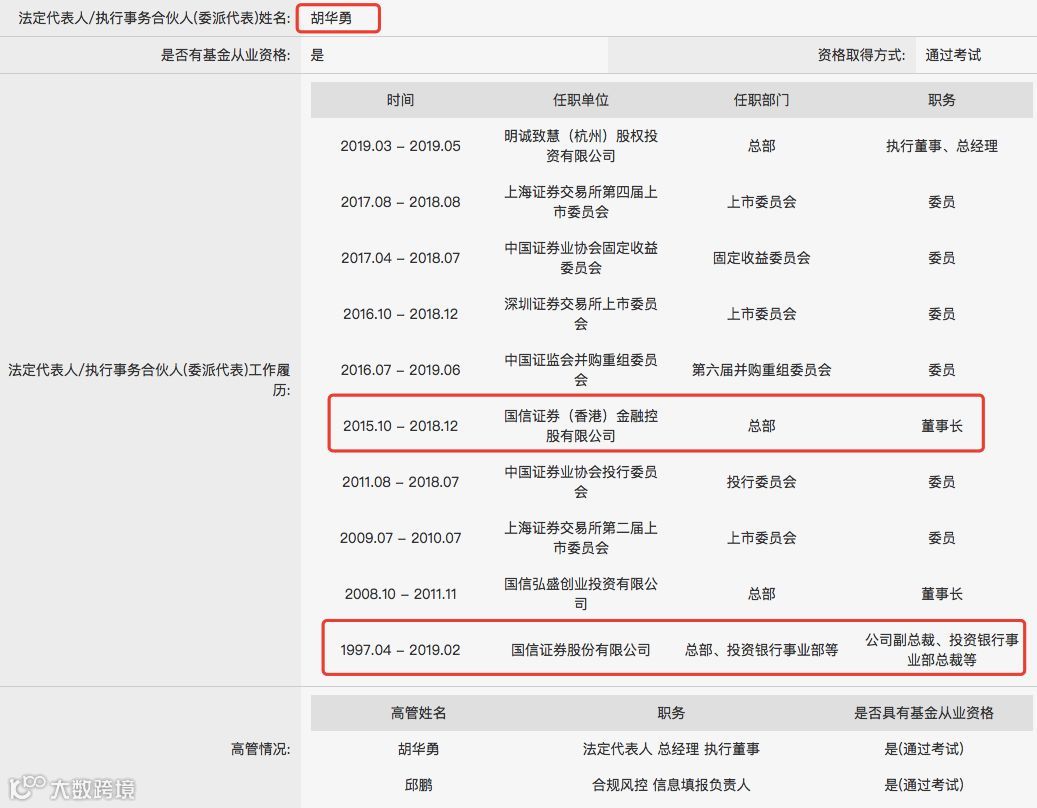Click 上市委员会 in the 2017.08 row
The image size is (1037, 808).
[x=761, y=202]
